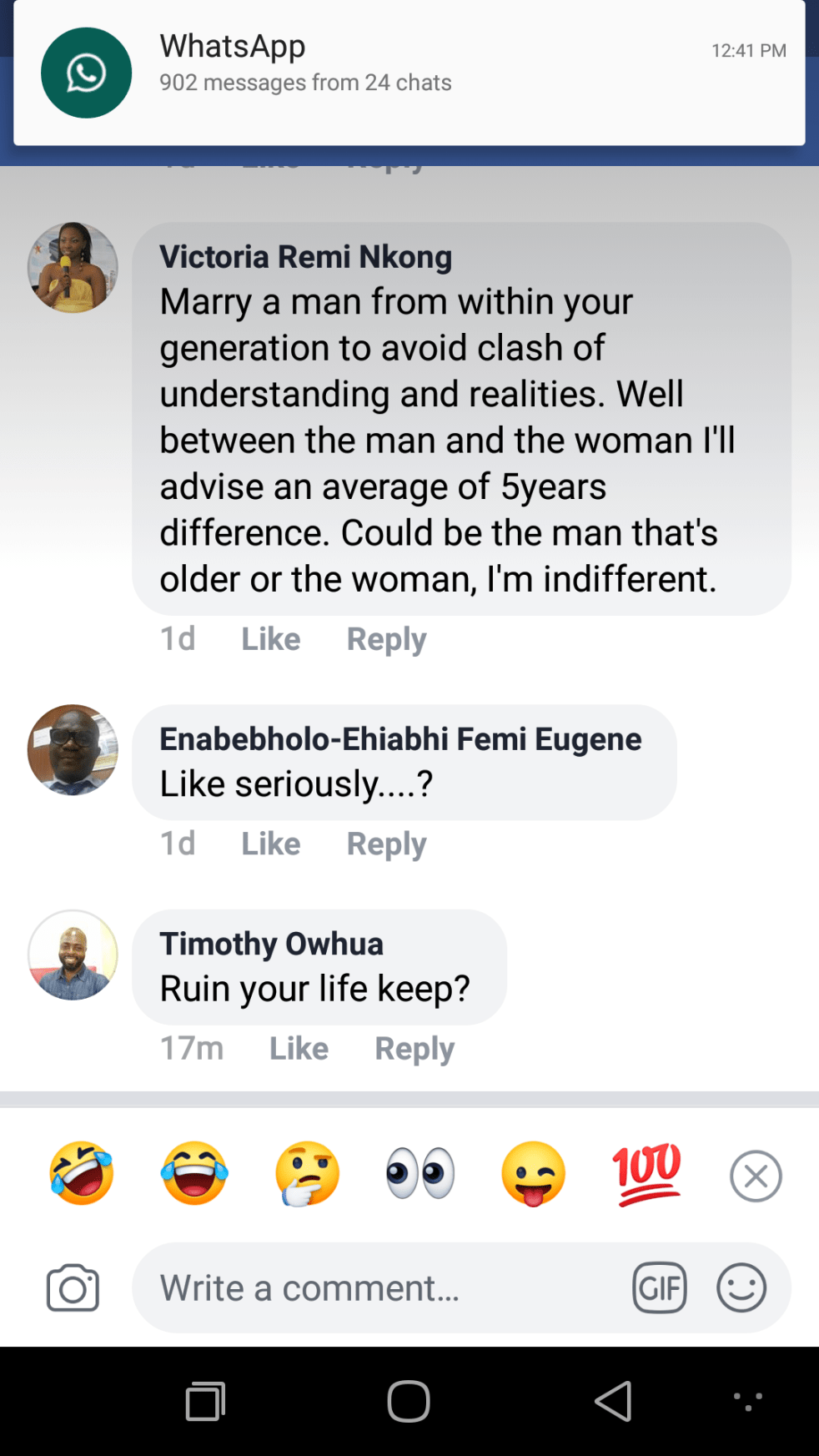Dismiss the emoji suggestion bar

pos(756,1176)
